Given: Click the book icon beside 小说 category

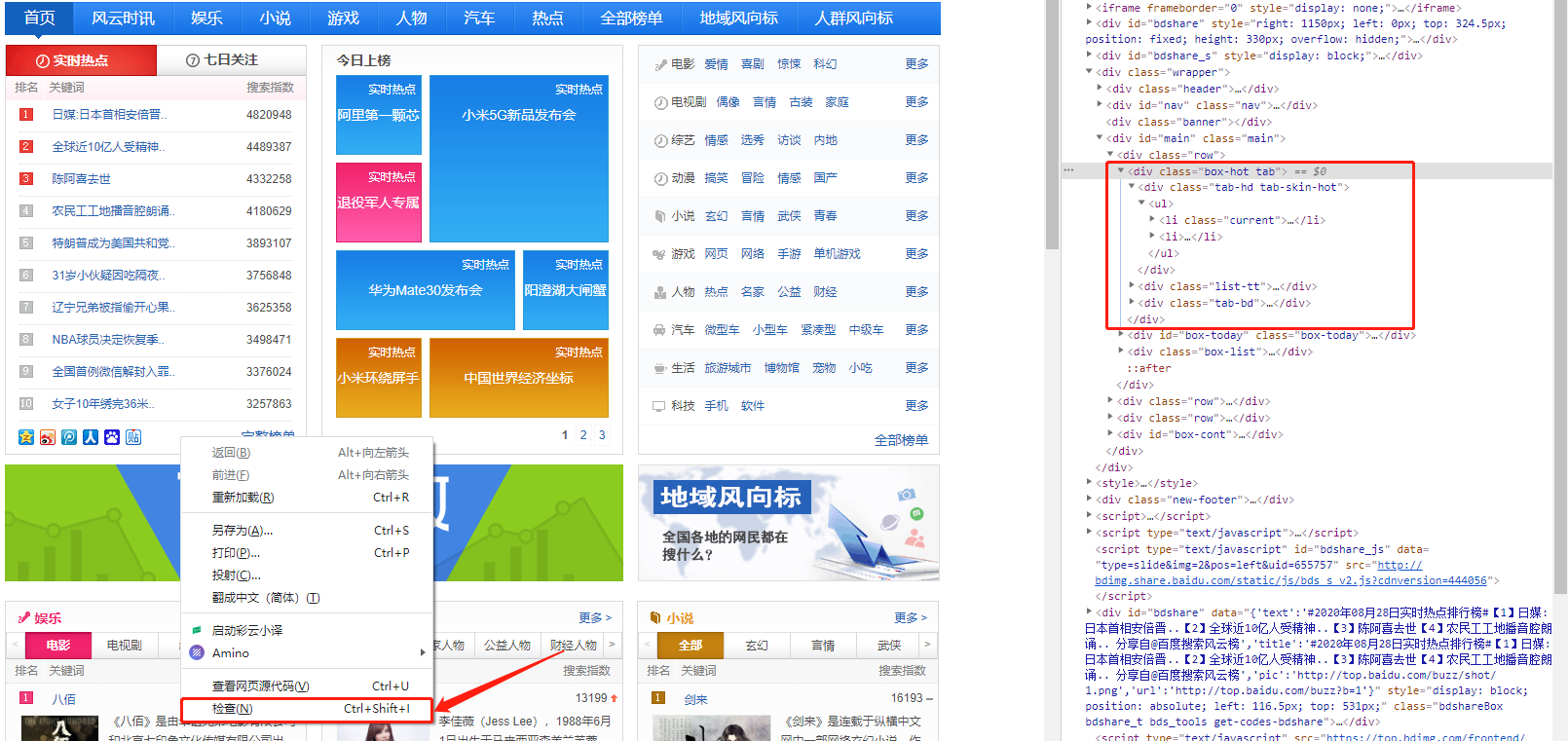Looking at the screenshot, I should pos(660,216).
